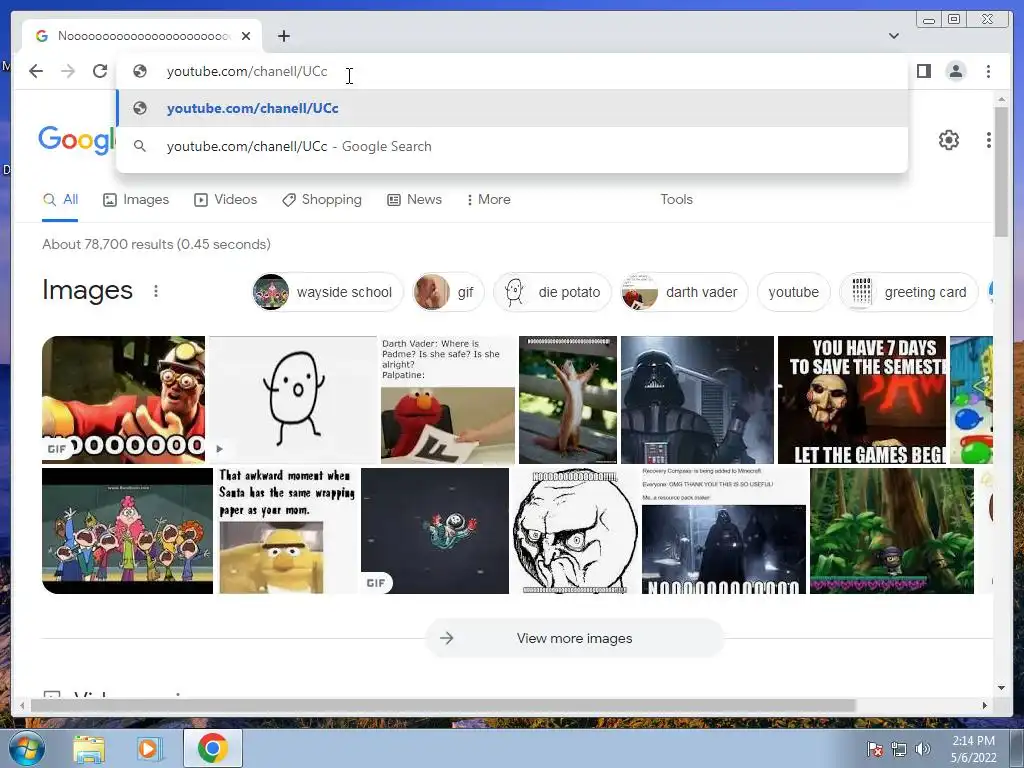Click the vertical scrollbar up arrow
1024x768 pixels.
pos(1001,99)
